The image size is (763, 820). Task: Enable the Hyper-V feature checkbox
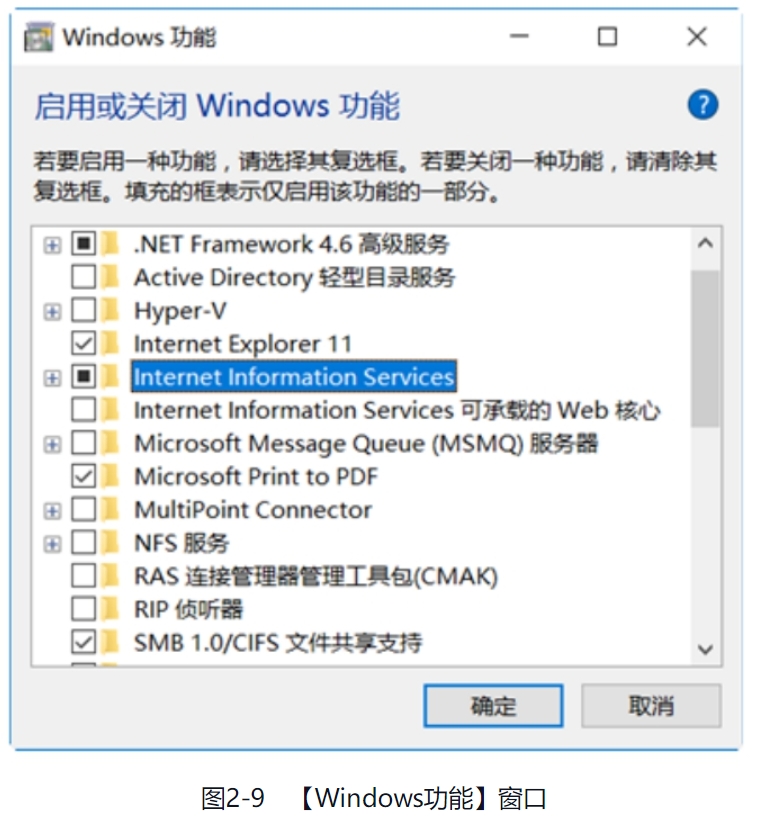(x=84, y=311)
